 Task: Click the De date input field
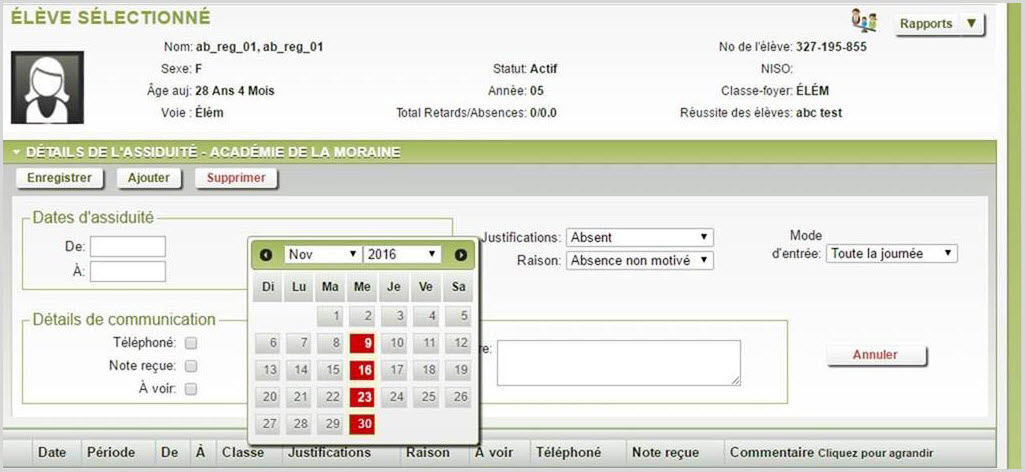[128, 247]
